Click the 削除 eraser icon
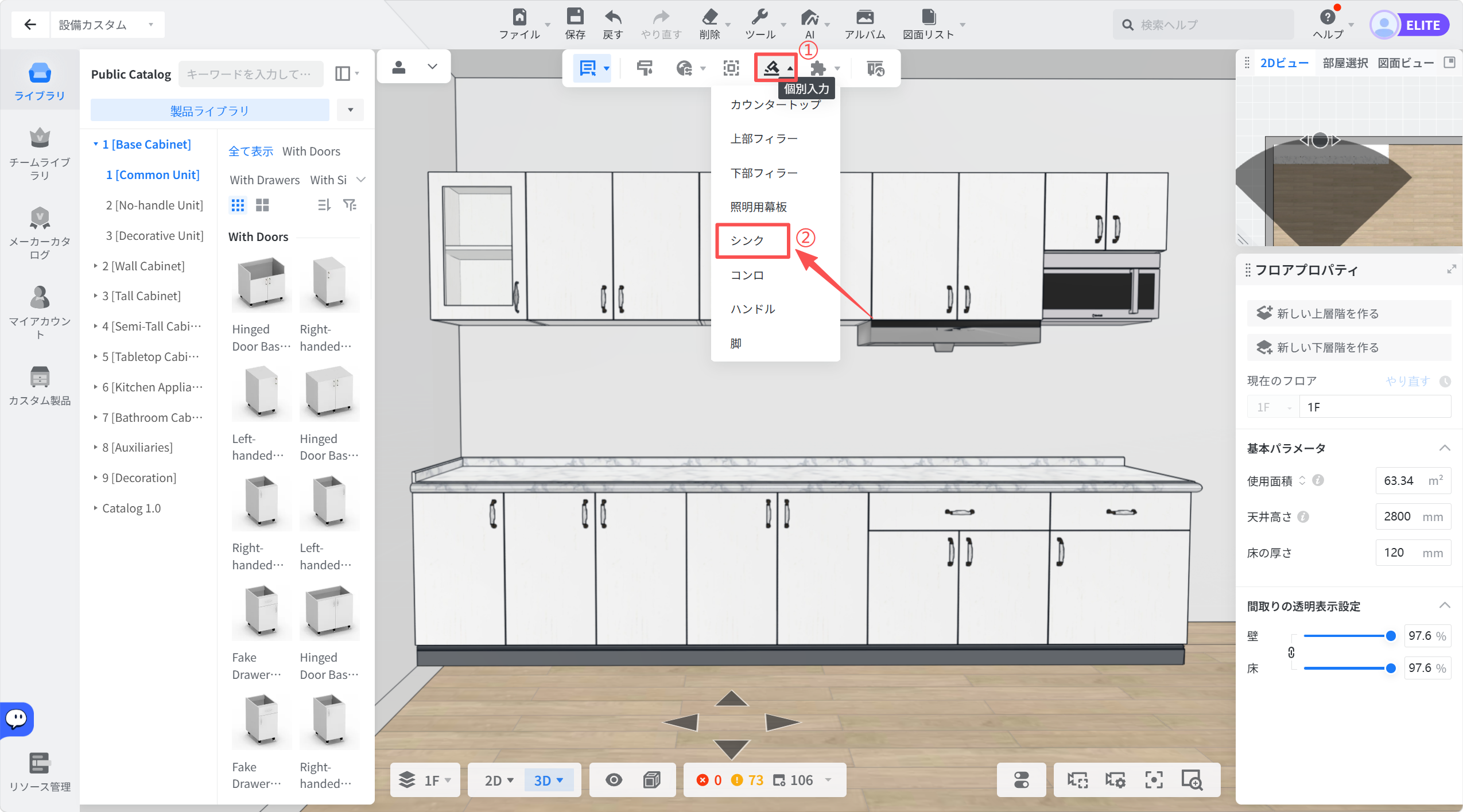Viewport: 1463px width, 812px height. click(x=710, y=17)
